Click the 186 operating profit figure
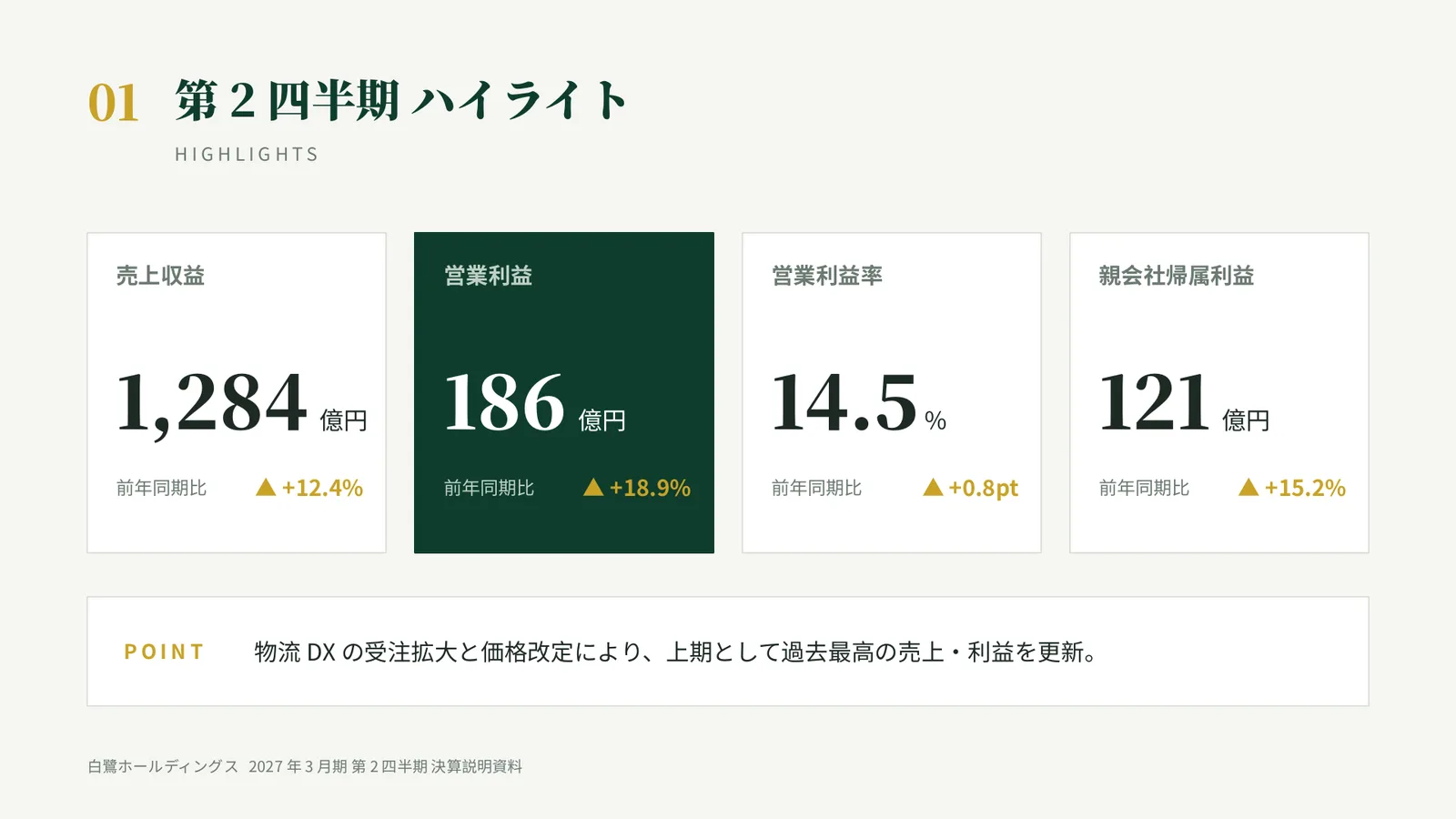 click(x=504, y=403)
